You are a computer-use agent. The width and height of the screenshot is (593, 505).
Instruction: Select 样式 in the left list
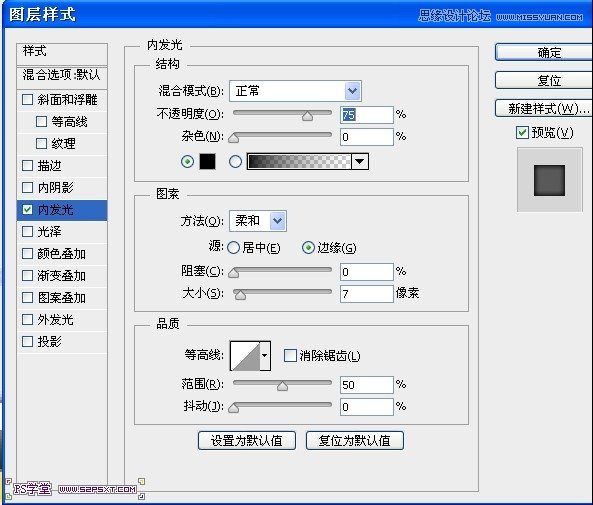(x=62, y=53)
